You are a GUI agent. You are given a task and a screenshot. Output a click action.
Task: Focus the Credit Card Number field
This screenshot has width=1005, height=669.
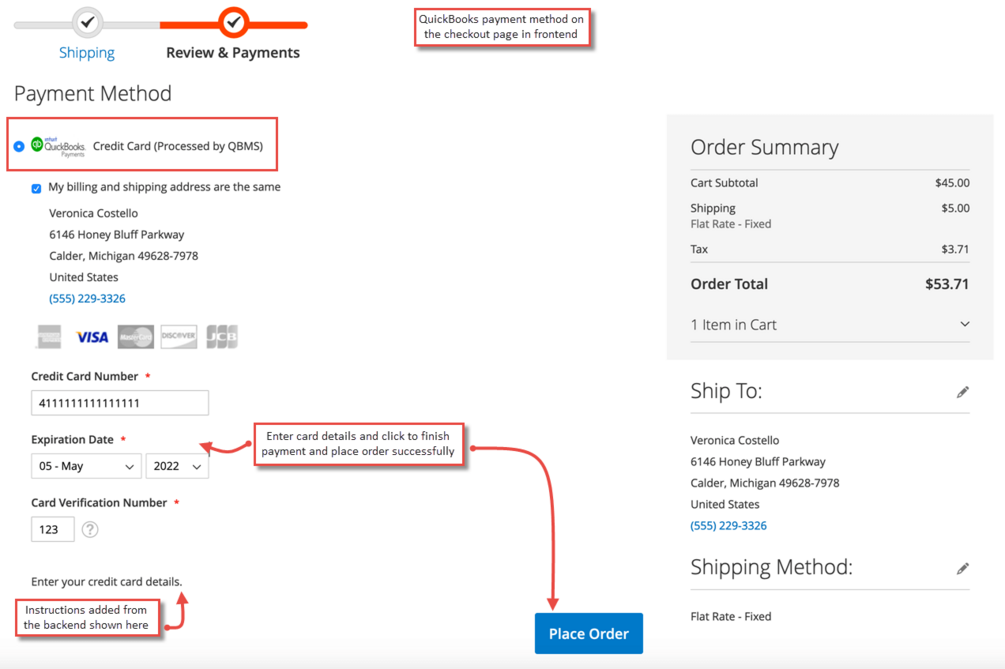[x=120, y=403]
